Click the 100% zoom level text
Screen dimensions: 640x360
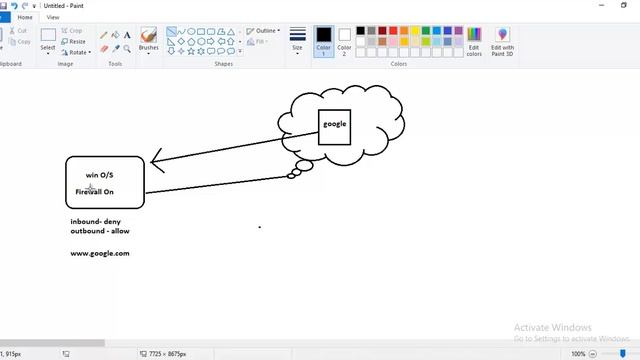[x=578, y=354]
